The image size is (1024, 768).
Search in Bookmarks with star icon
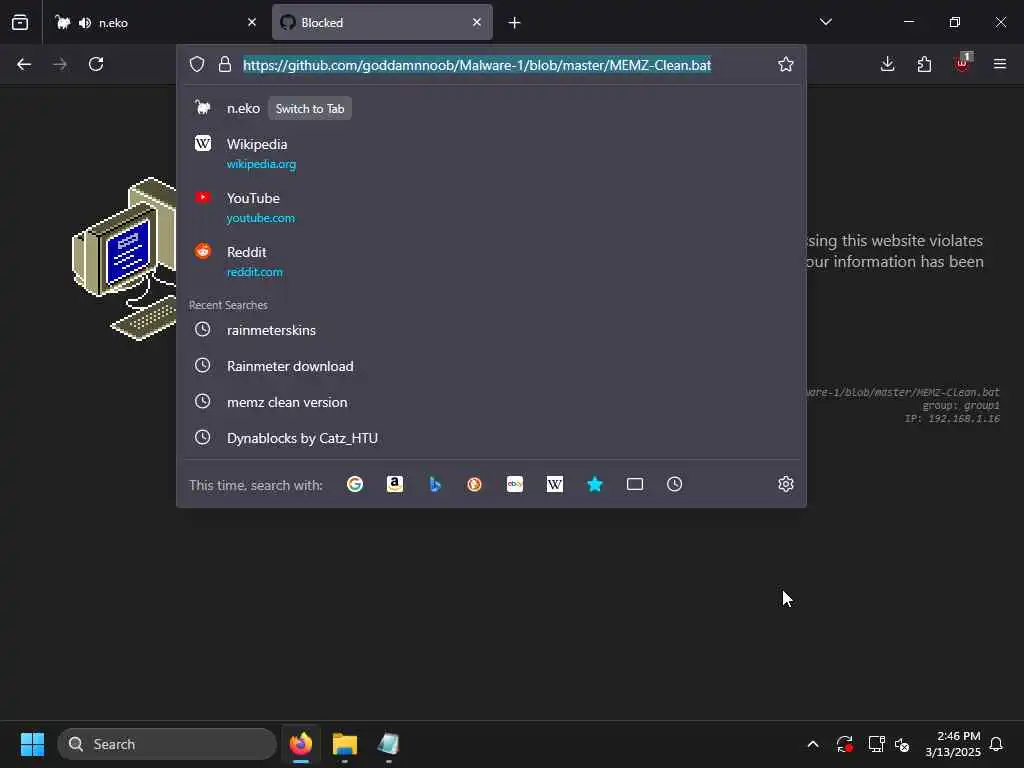point(594,484)
